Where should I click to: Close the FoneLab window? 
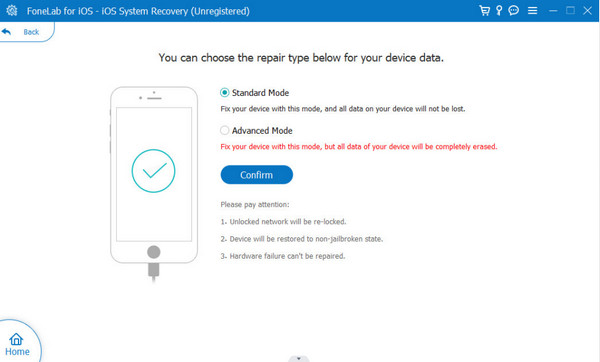click(x=587, y=11)
